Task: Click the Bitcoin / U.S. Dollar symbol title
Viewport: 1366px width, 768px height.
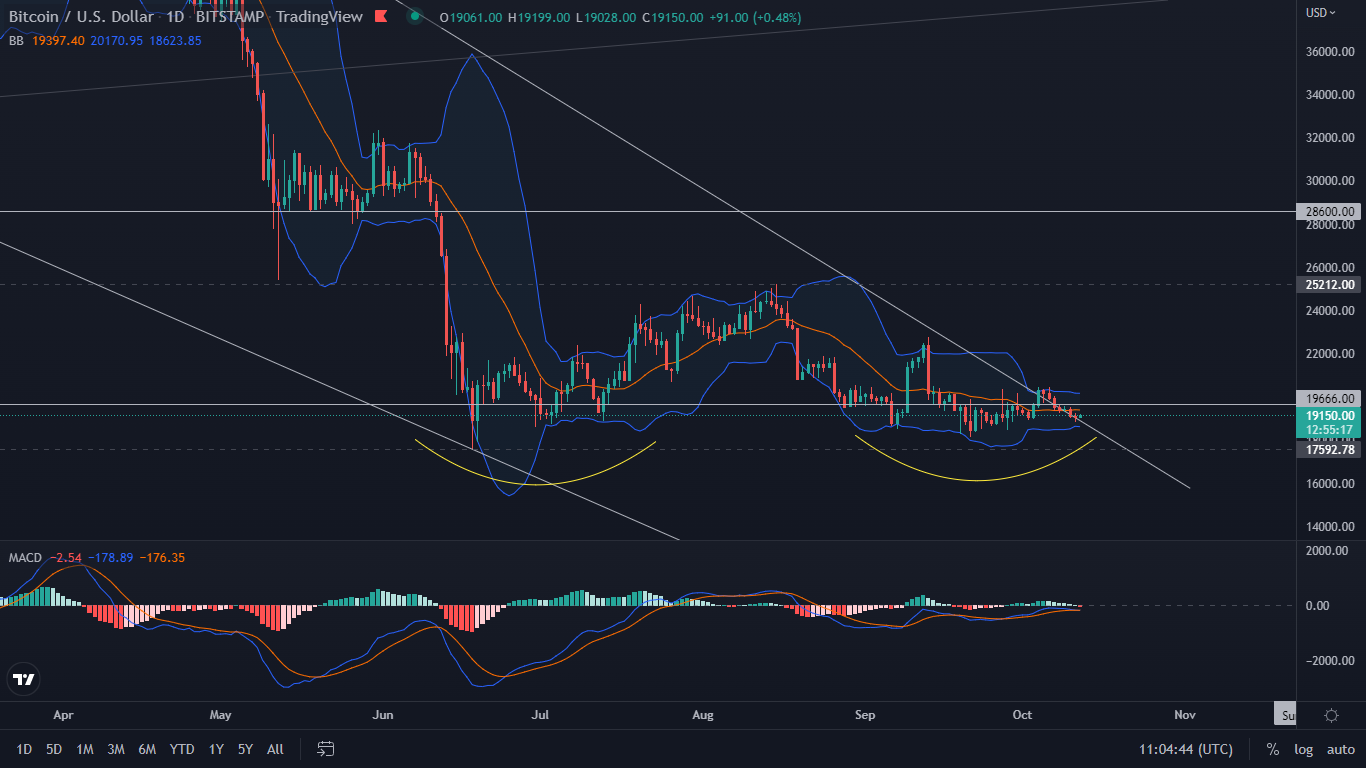Action: (x=81, y=17)
